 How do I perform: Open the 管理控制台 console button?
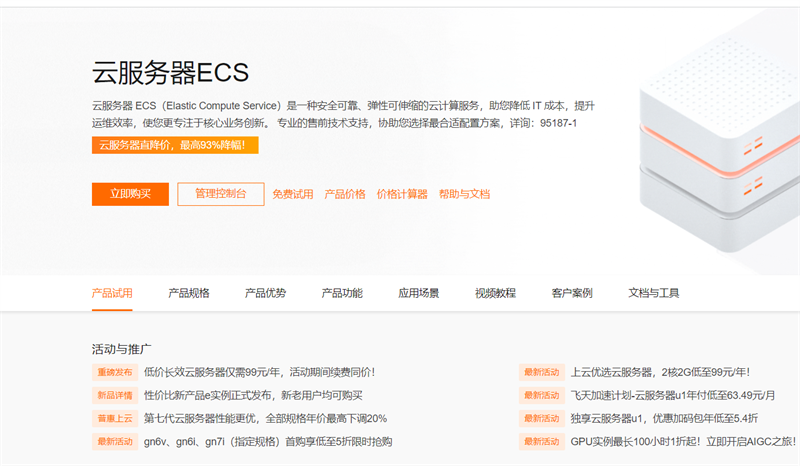pos(221,194)
